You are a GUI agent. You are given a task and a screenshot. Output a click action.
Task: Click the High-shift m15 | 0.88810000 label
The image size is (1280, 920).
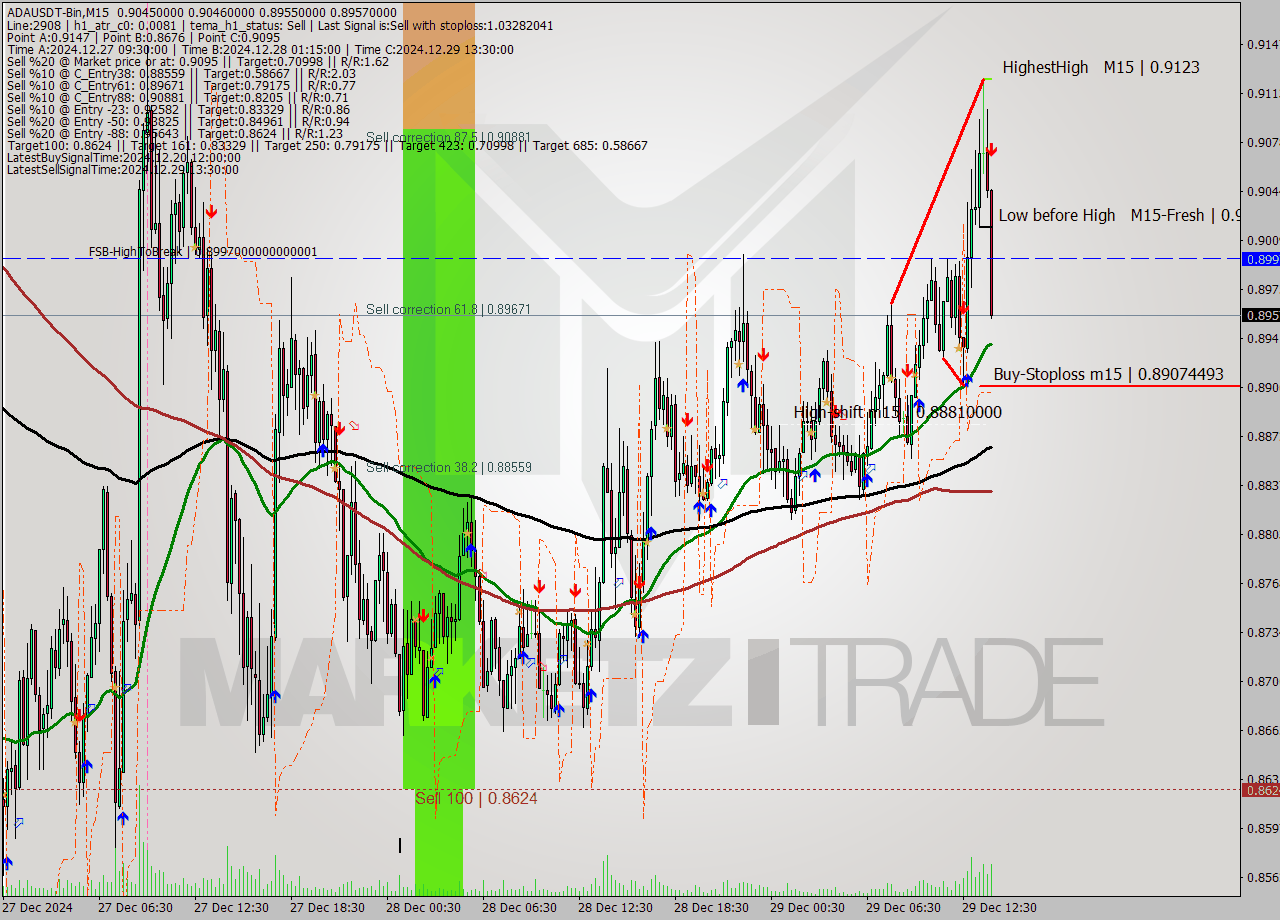(897, 412)
